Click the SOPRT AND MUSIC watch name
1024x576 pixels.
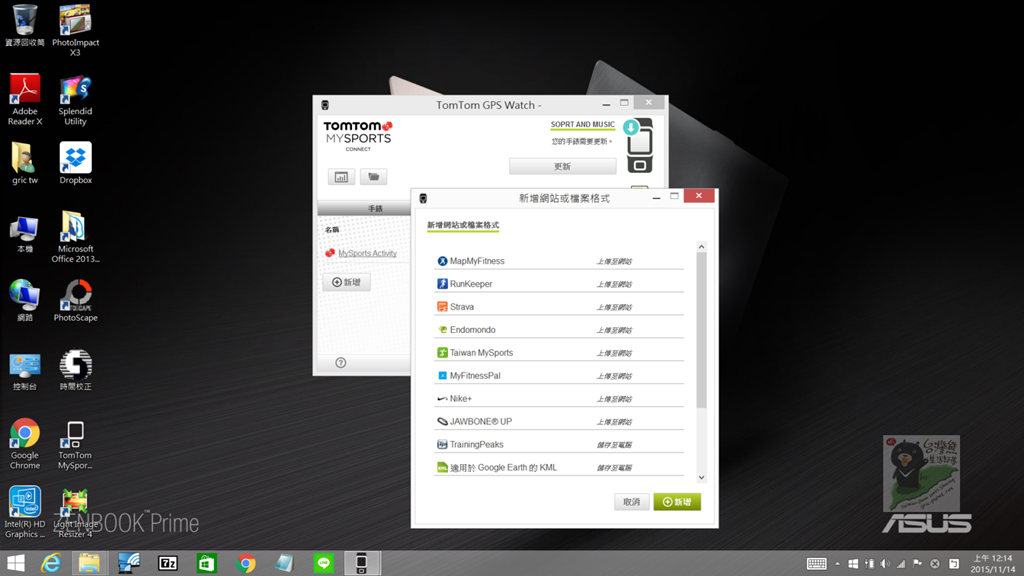[583, 125]
